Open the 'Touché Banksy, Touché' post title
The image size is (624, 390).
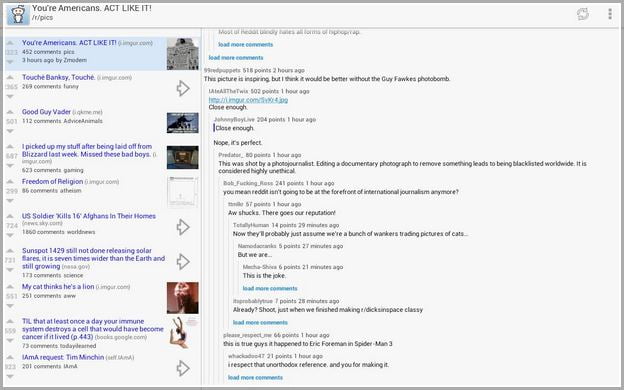58,78
